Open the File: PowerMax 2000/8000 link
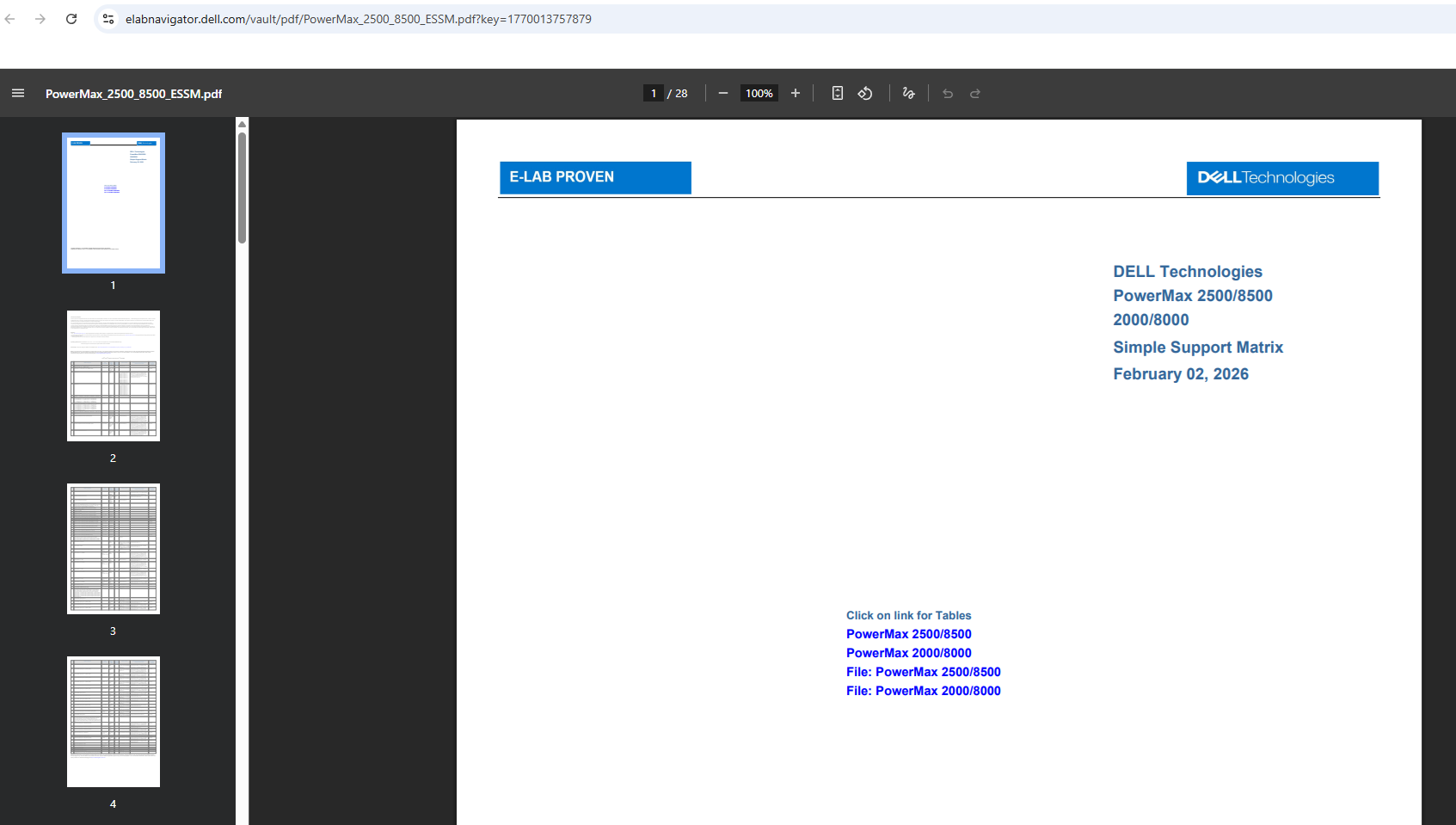Image resolution: width=1456 pixels, height=825 pixels. click(923, 690)
